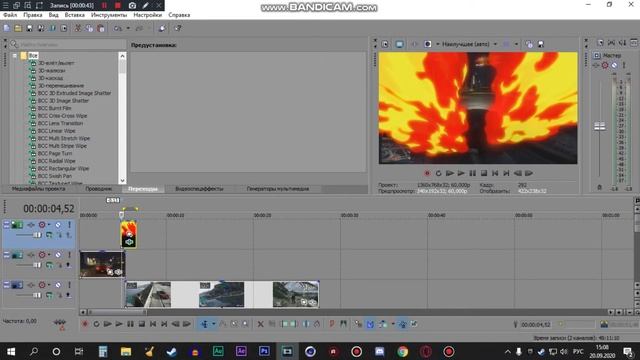The image size is (640, 360).
Task: Open the Инструменты menu
Action: 109,15
